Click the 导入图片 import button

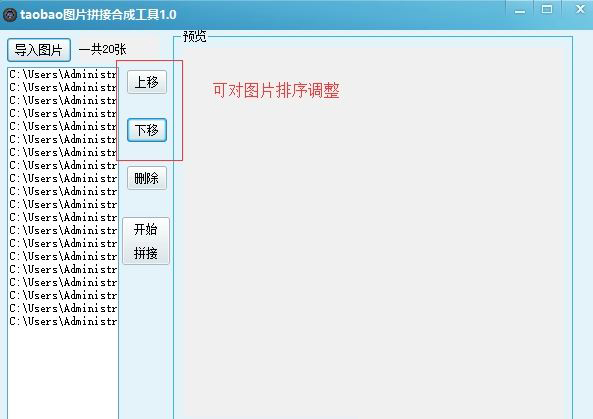point(39,50)
